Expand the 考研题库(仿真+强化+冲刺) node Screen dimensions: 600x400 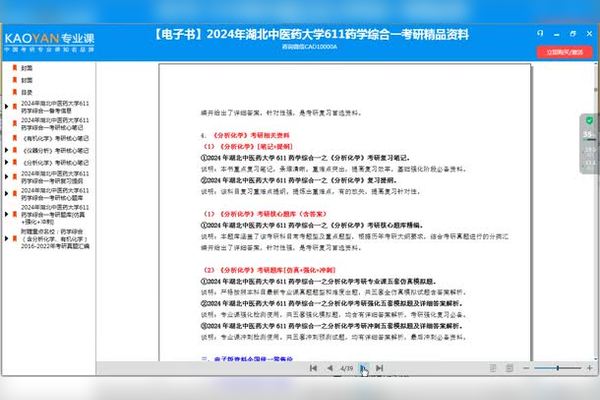7,214
